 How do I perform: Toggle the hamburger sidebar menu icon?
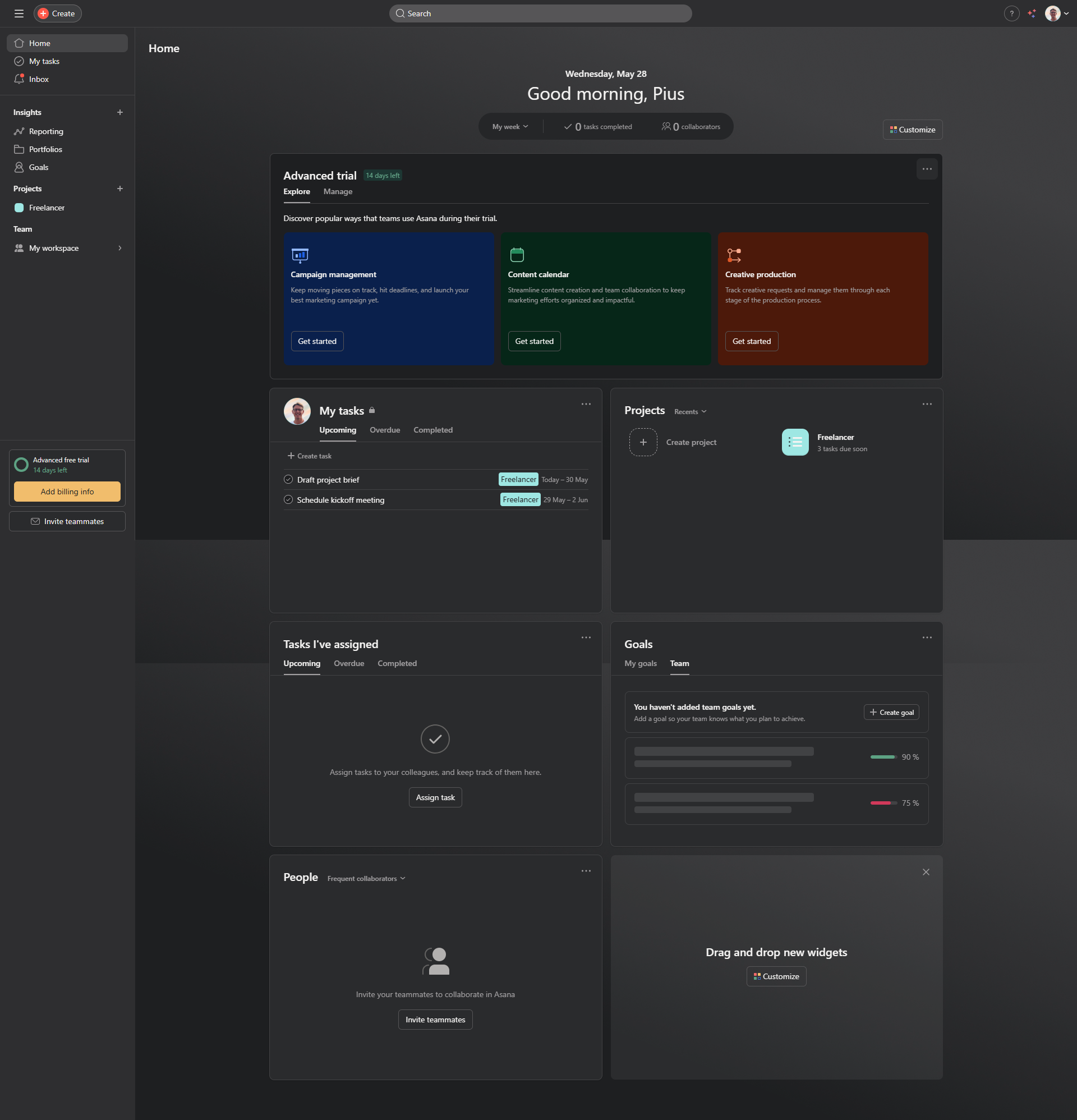(19, 13)
